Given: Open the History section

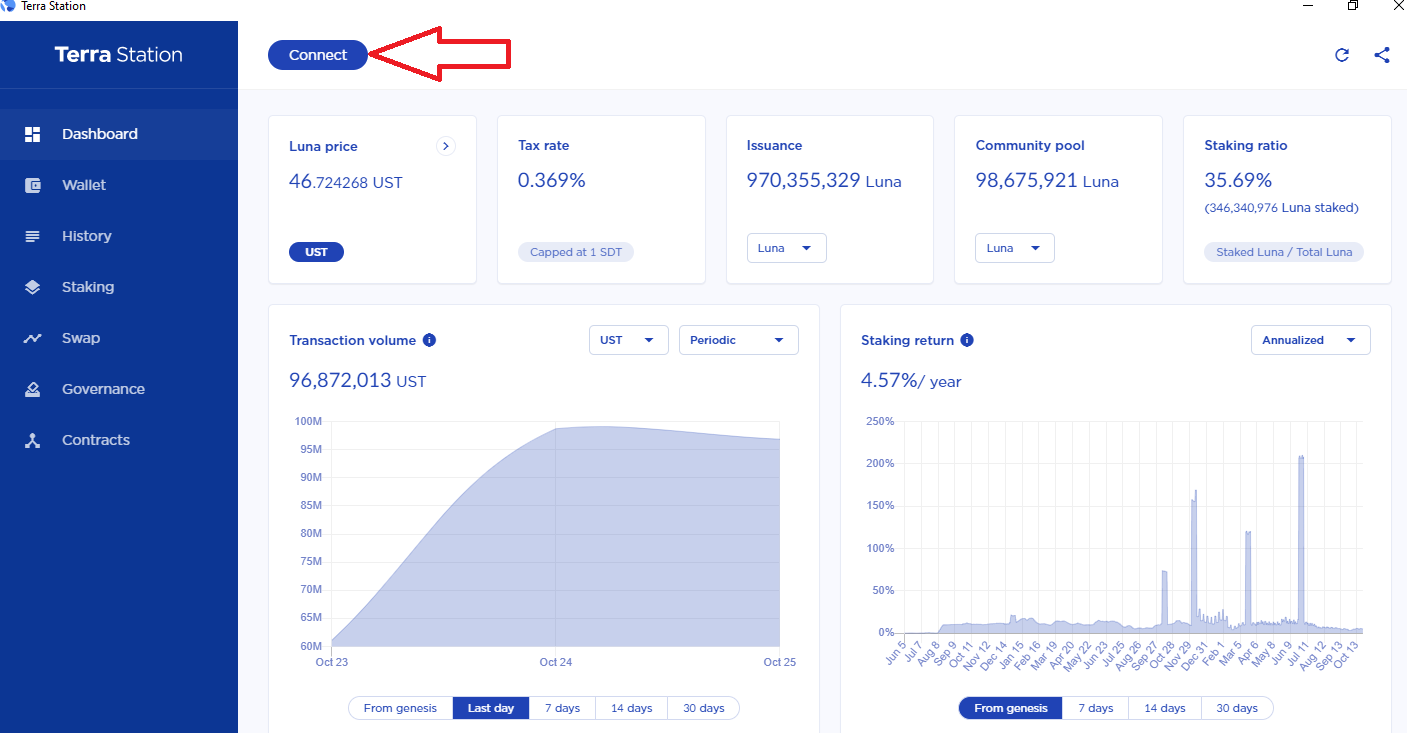Looking at the screenshot, I should point(119,236).
